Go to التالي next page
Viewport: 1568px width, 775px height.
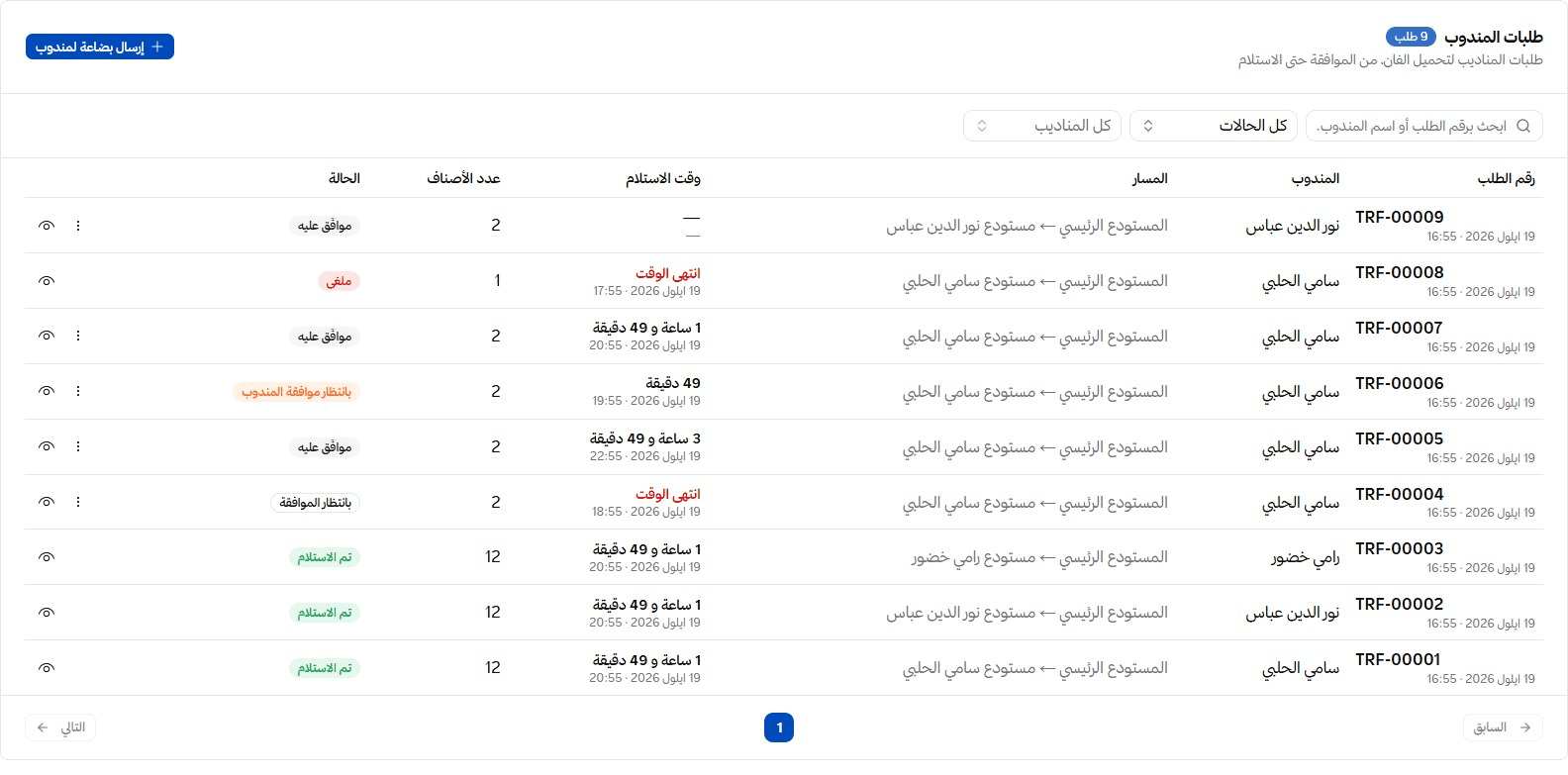[x=61, y=727]
